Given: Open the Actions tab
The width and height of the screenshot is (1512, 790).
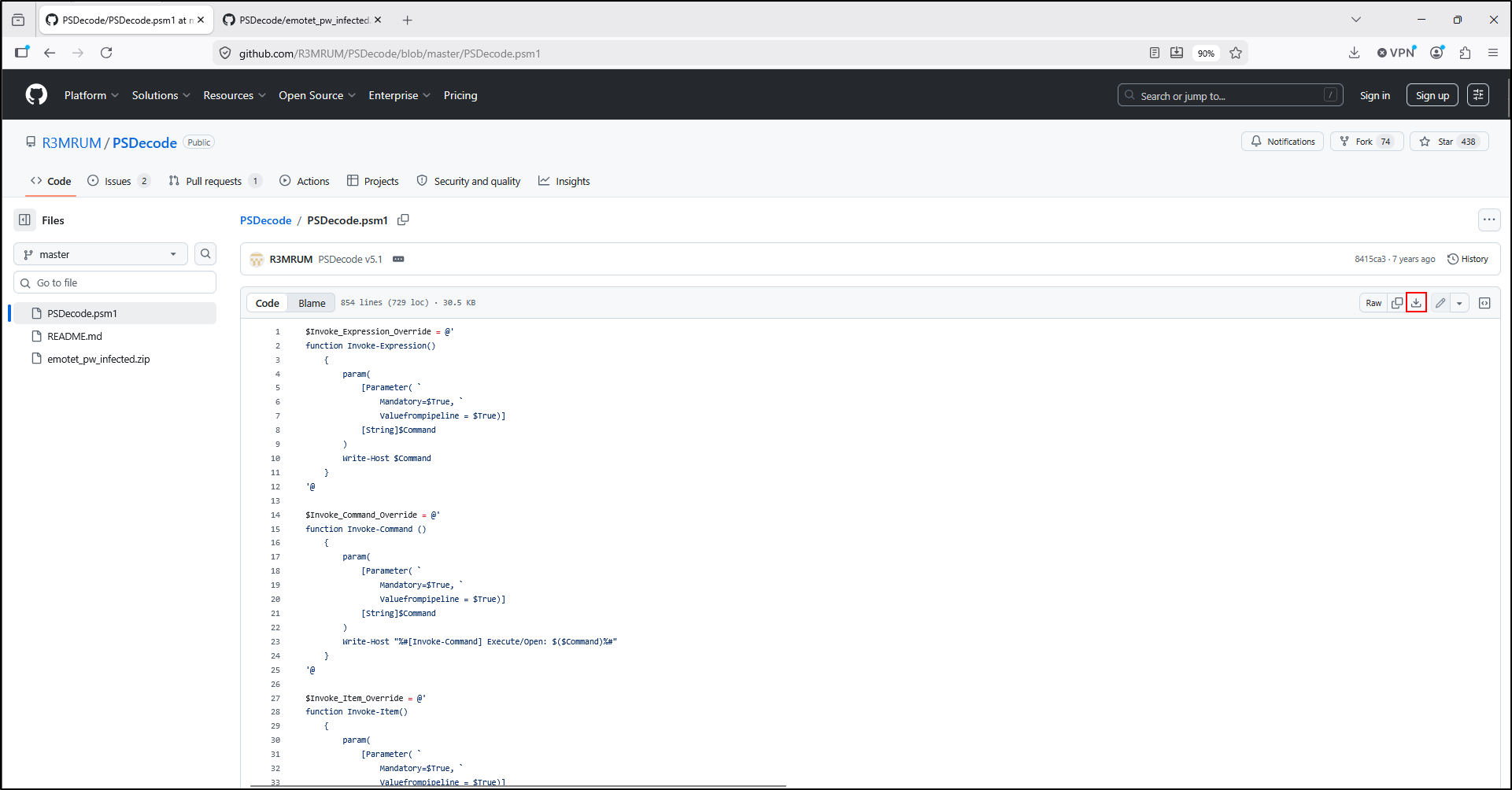Looking at the screenshot, I should point(305,181).
